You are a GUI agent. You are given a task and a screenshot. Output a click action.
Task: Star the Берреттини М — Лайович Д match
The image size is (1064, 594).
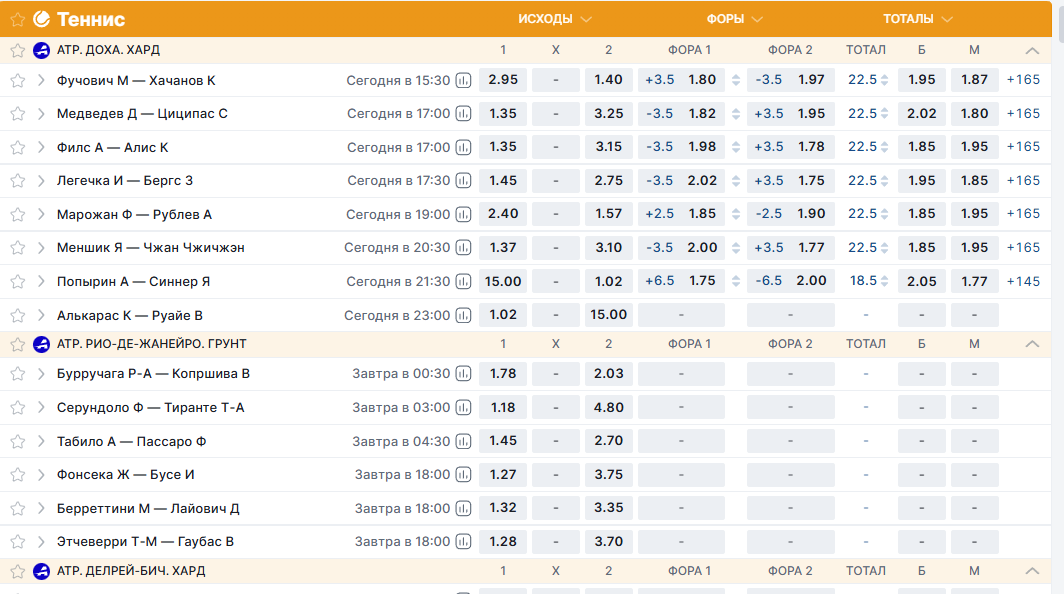point(17,509)
